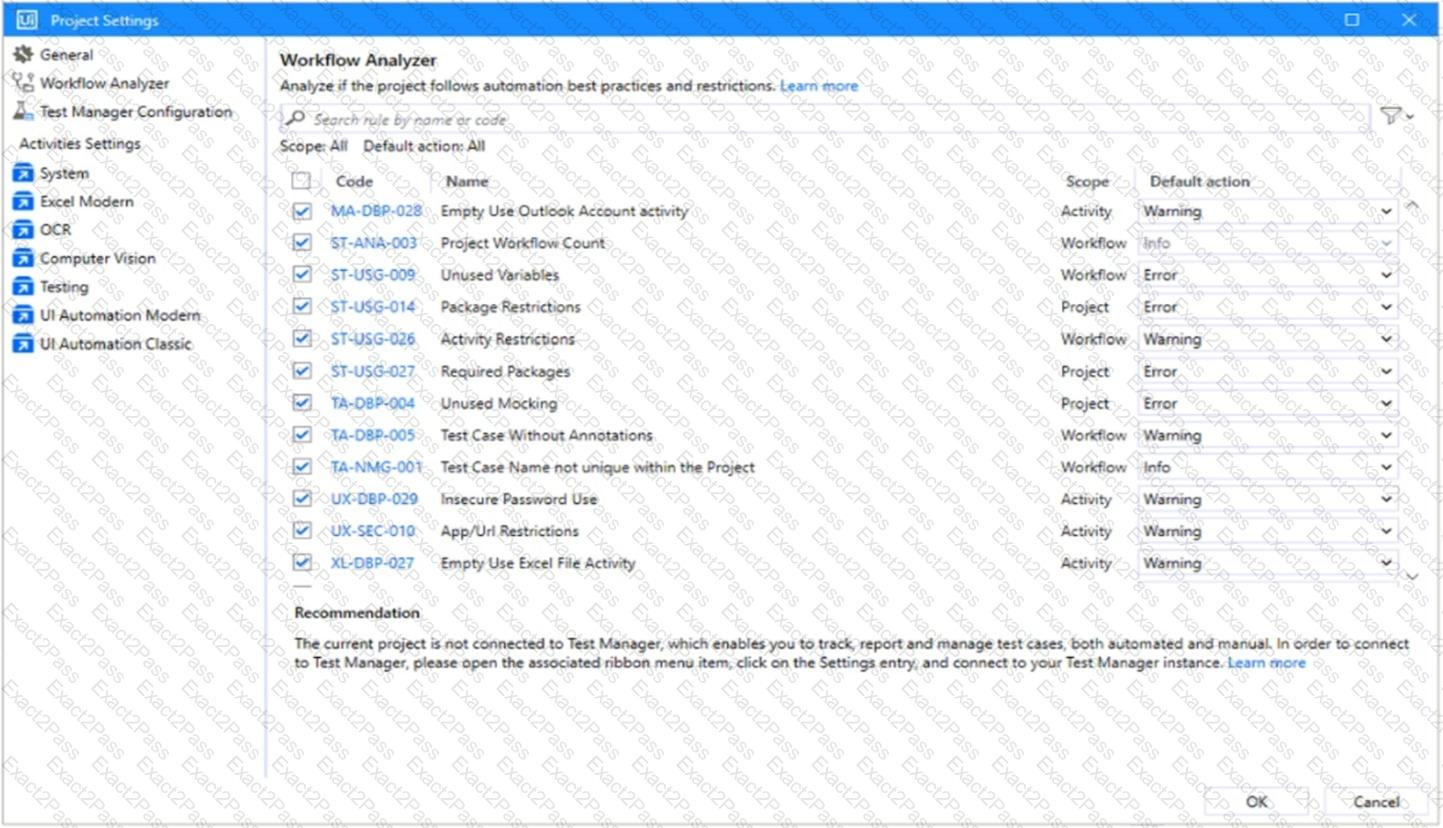Open UI Automation Modern settings
The image size is (1443, 828).
119,315
